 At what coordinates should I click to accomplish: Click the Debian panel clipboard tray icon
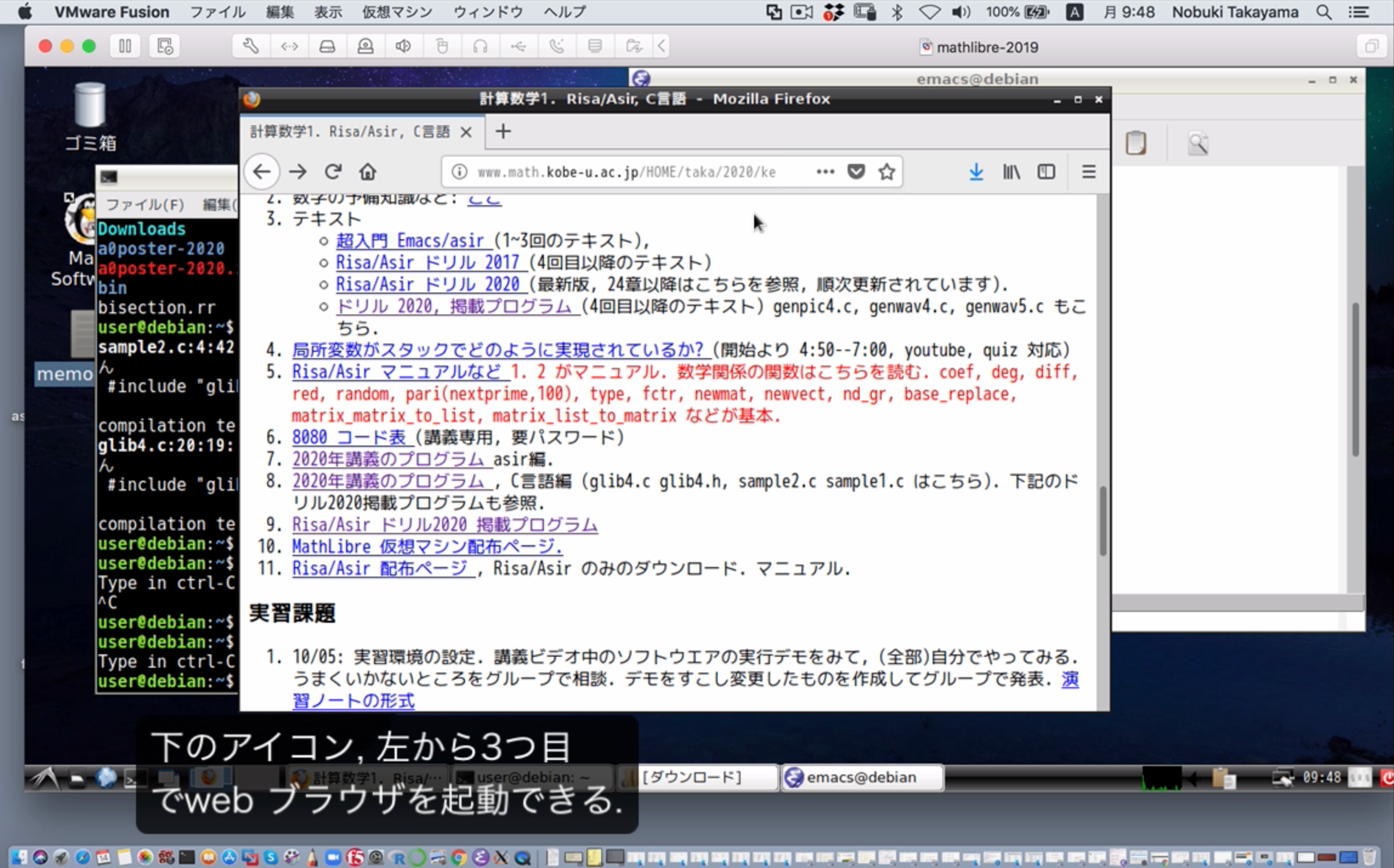coord(1223,778)
